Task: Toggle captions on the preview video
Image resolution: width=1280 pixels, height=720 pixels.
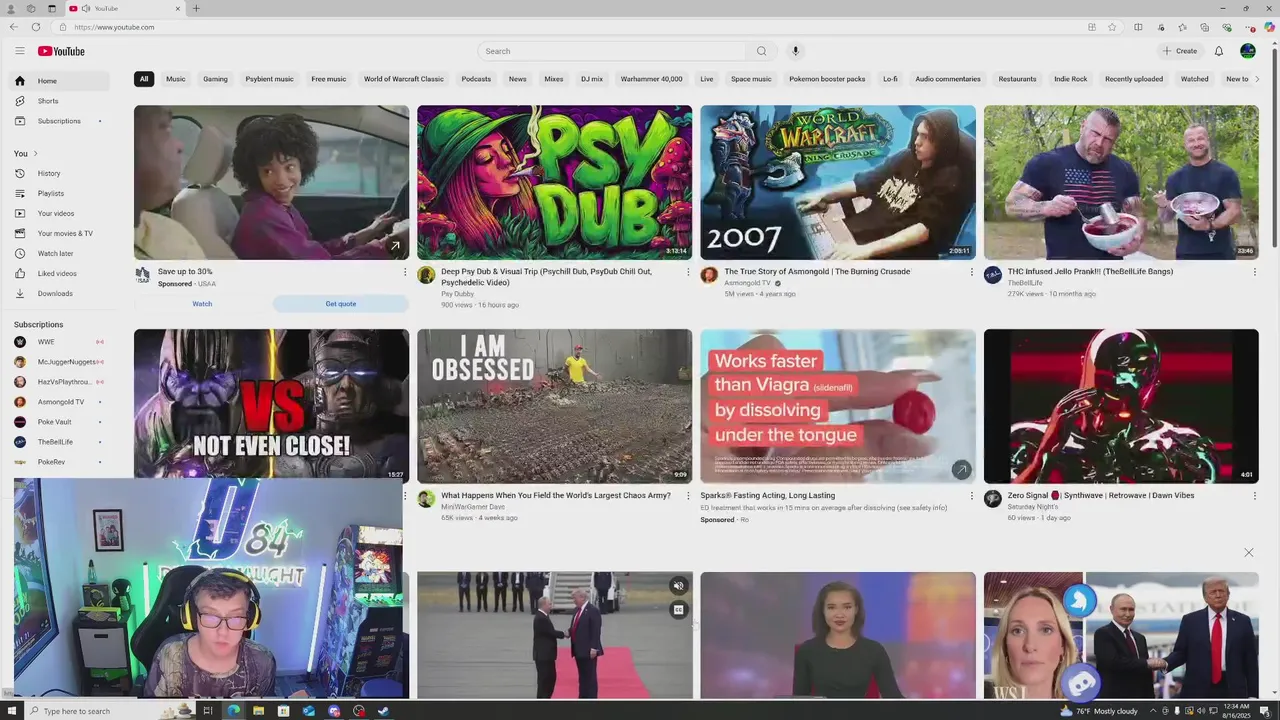Action: coord(678,609)
